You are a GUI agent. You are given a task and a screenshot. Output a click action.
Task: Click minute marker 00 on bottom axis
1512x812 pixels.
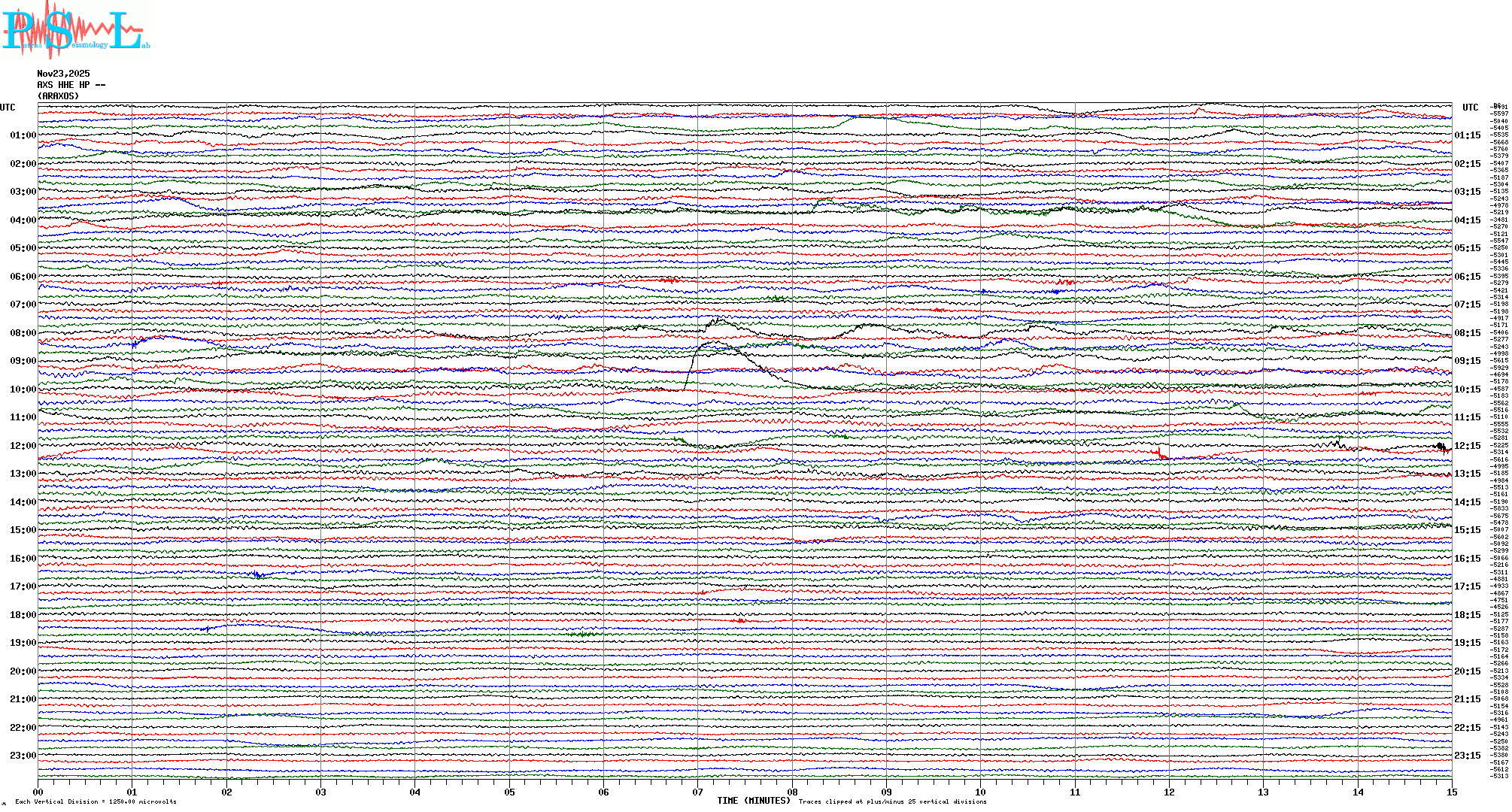pyautogui.click(x=38, y=792)
